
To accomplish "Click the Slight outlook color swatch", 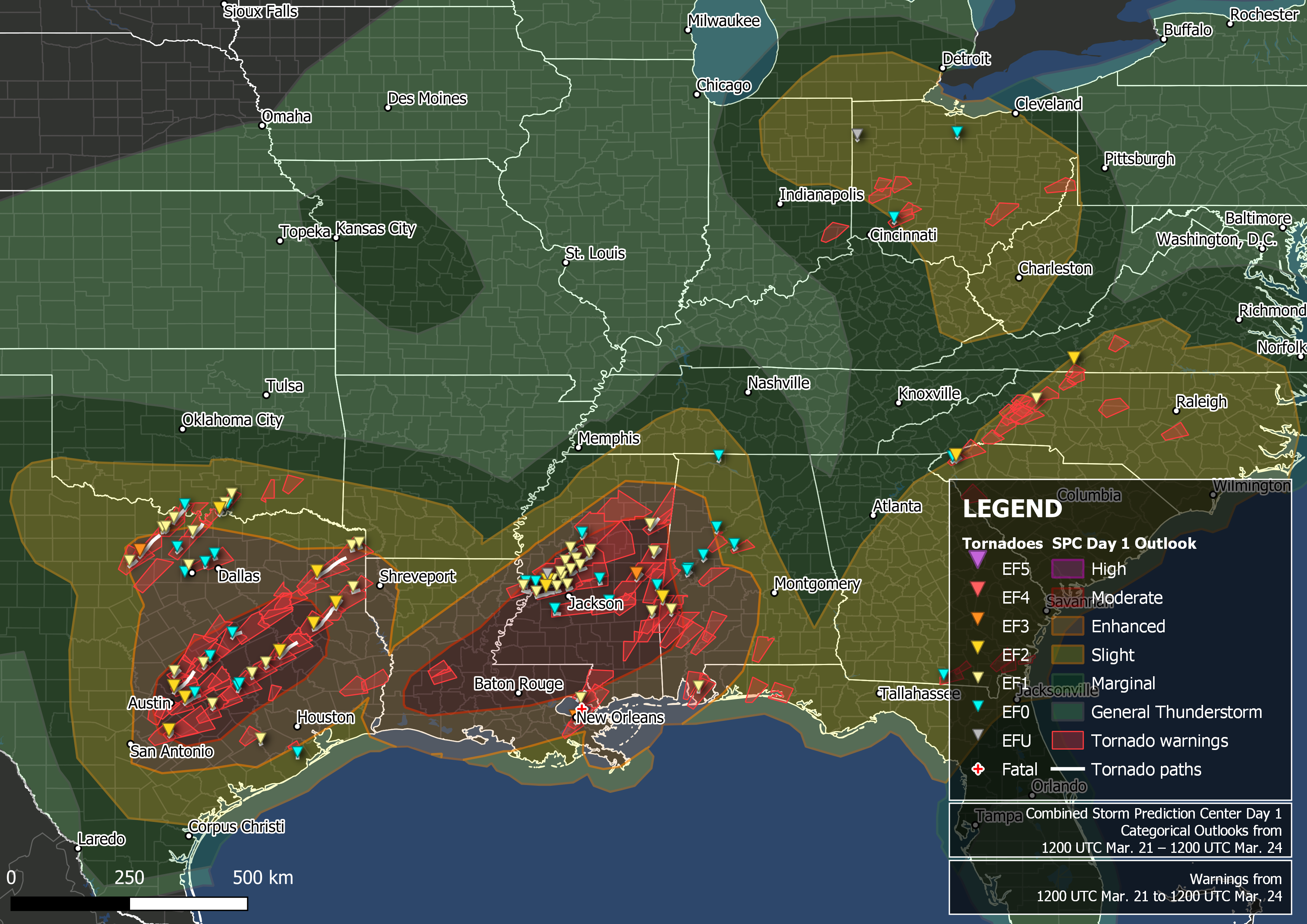I will pyautogui.click(x=1067, y=655).
